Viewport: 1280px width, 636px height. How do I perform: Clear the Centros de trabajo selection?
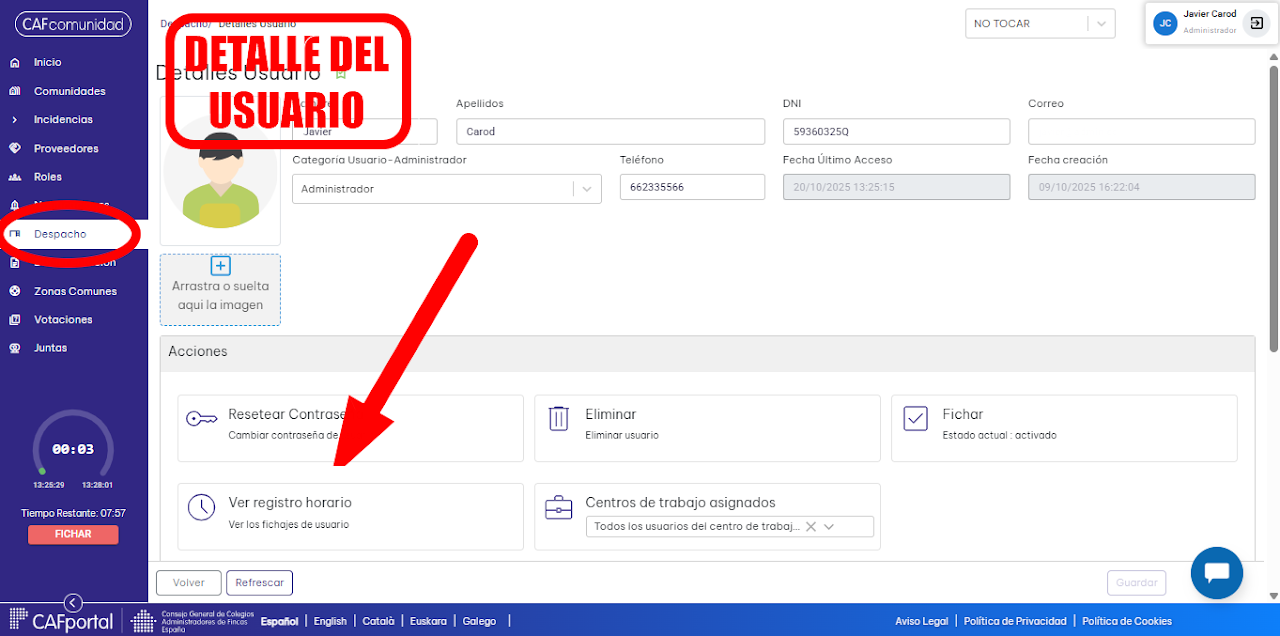[811, 526]
